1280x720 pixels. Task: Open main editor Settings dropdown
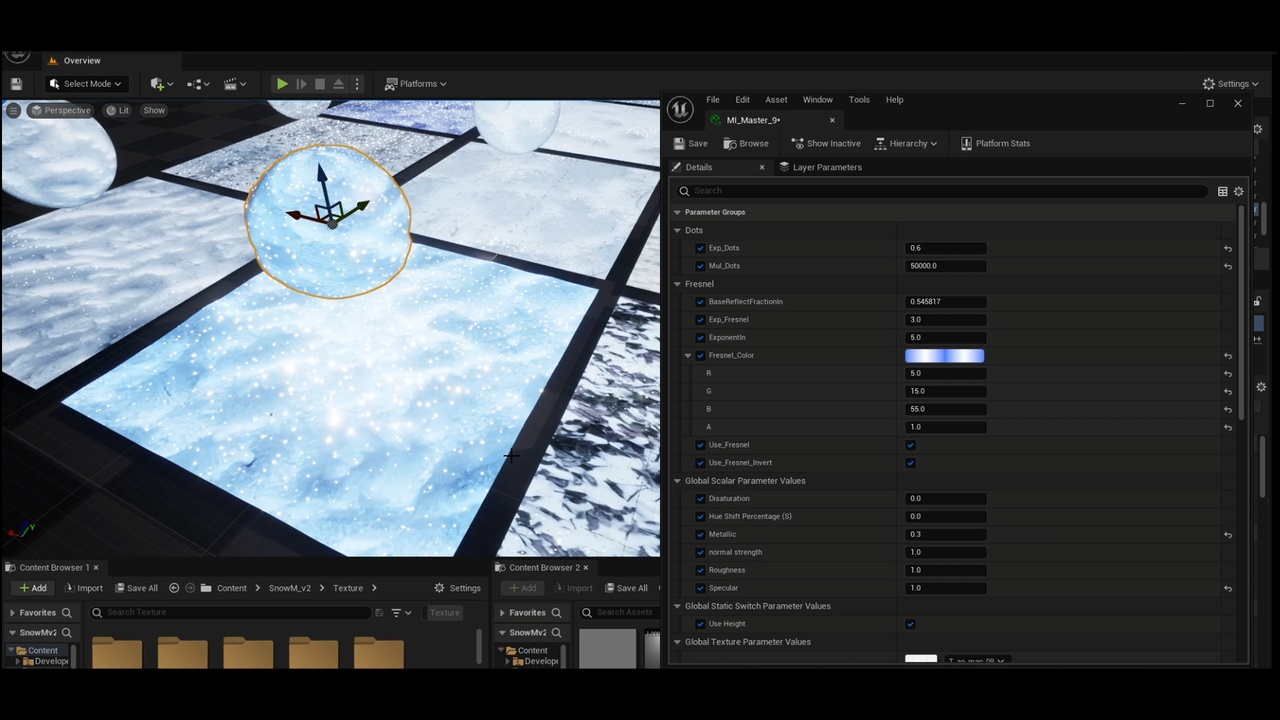[x=1231, y=84]
